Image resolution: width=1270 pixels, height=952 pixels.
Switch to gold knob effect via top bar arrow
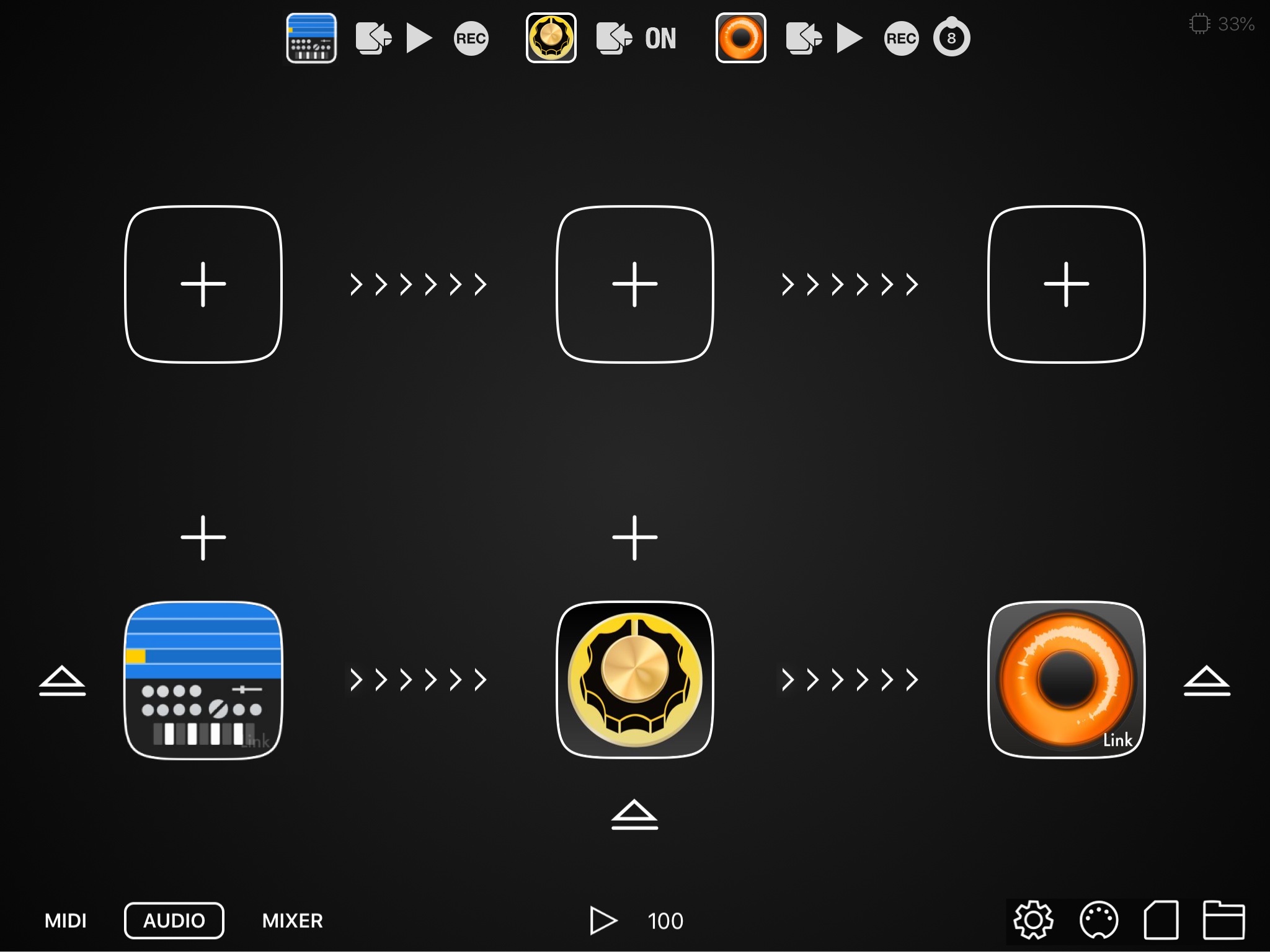(614, 38)
